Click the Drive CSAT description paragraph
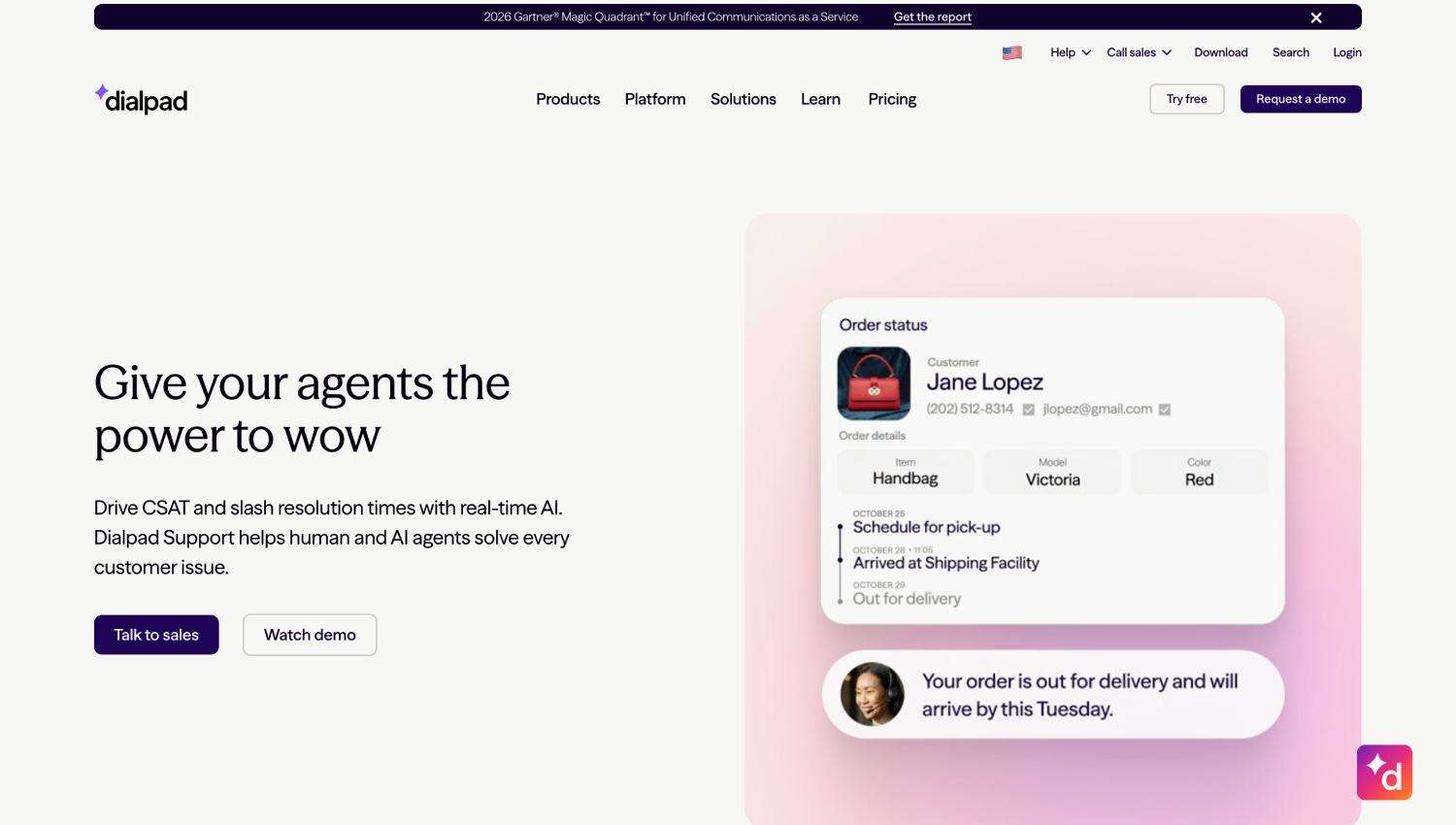Viewport: 1456px width, 825px height. click(x=332, y=538)
